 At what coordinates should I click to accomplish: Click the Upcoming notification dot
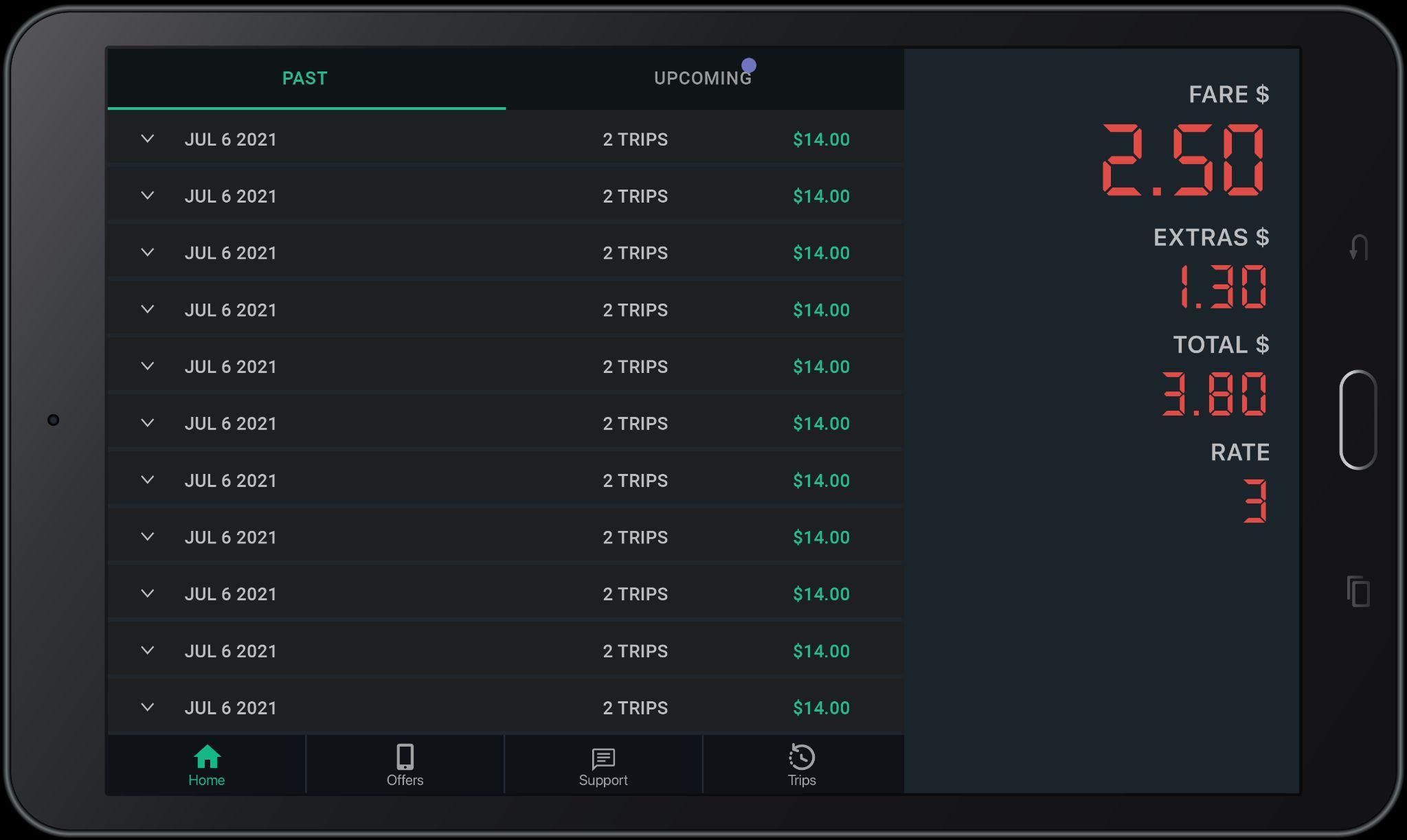coord(749,65)
